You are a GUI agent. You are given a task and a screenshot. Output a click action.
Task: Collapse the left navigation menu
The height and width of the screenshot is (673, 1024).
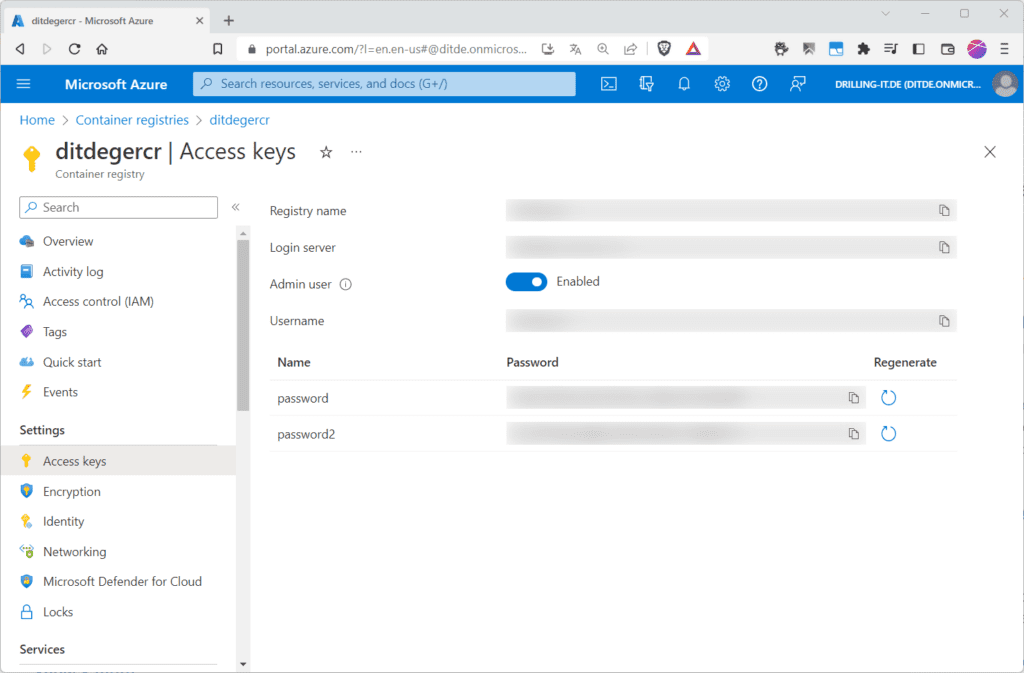[236, 207]
